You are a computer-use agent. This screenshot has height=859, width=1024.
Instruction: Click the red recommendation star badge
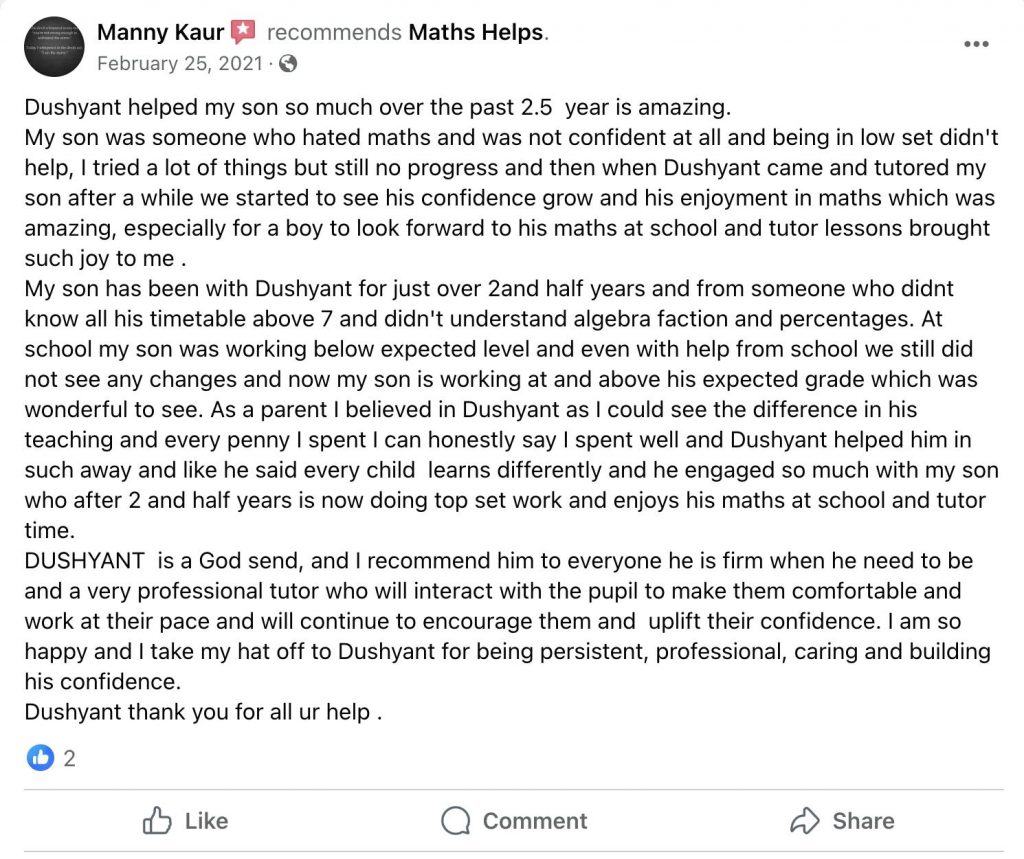(x=243, y=33)
